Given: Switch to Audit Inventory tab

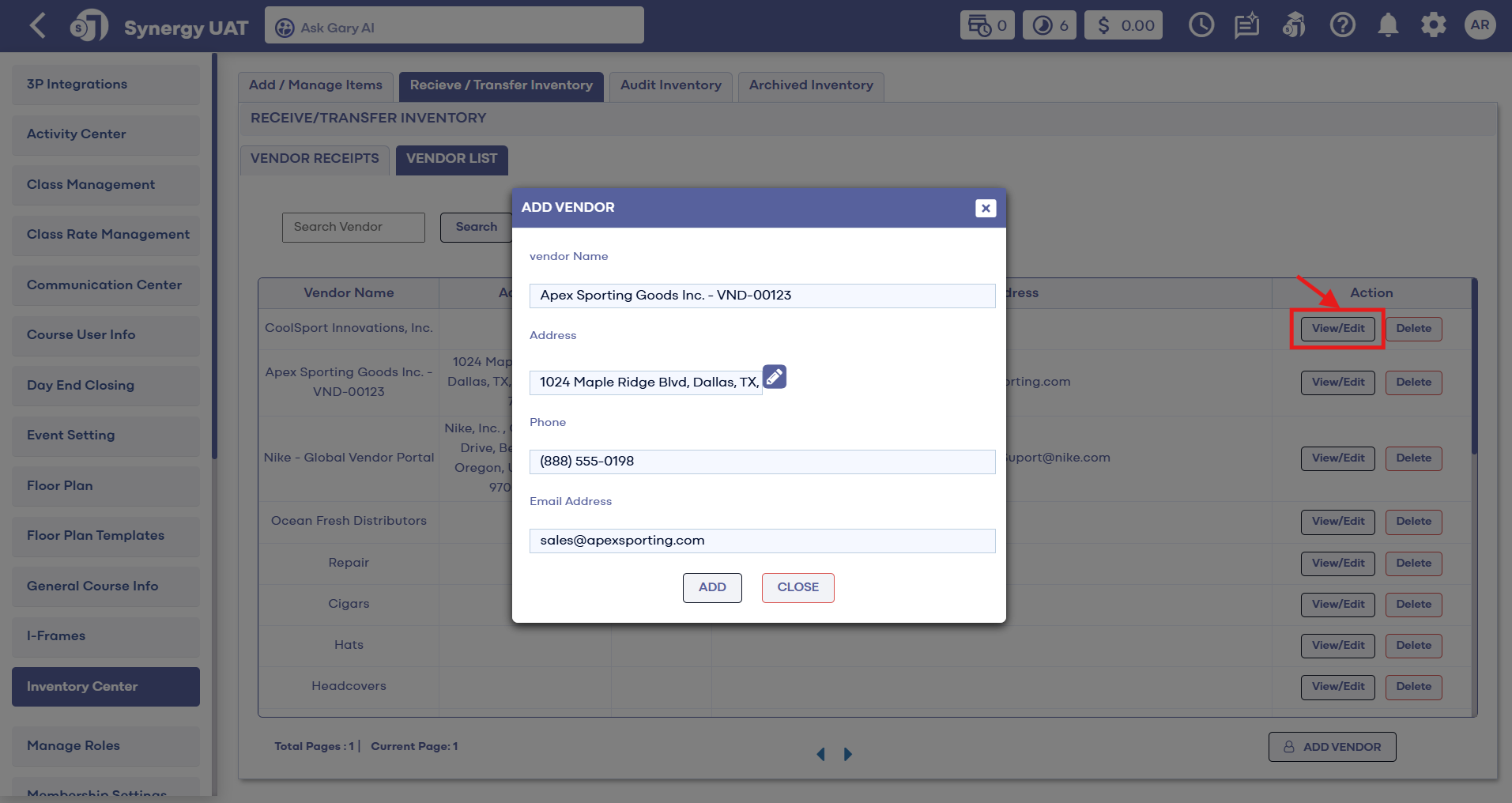Looking at the screenshot, I should point(671,85).
